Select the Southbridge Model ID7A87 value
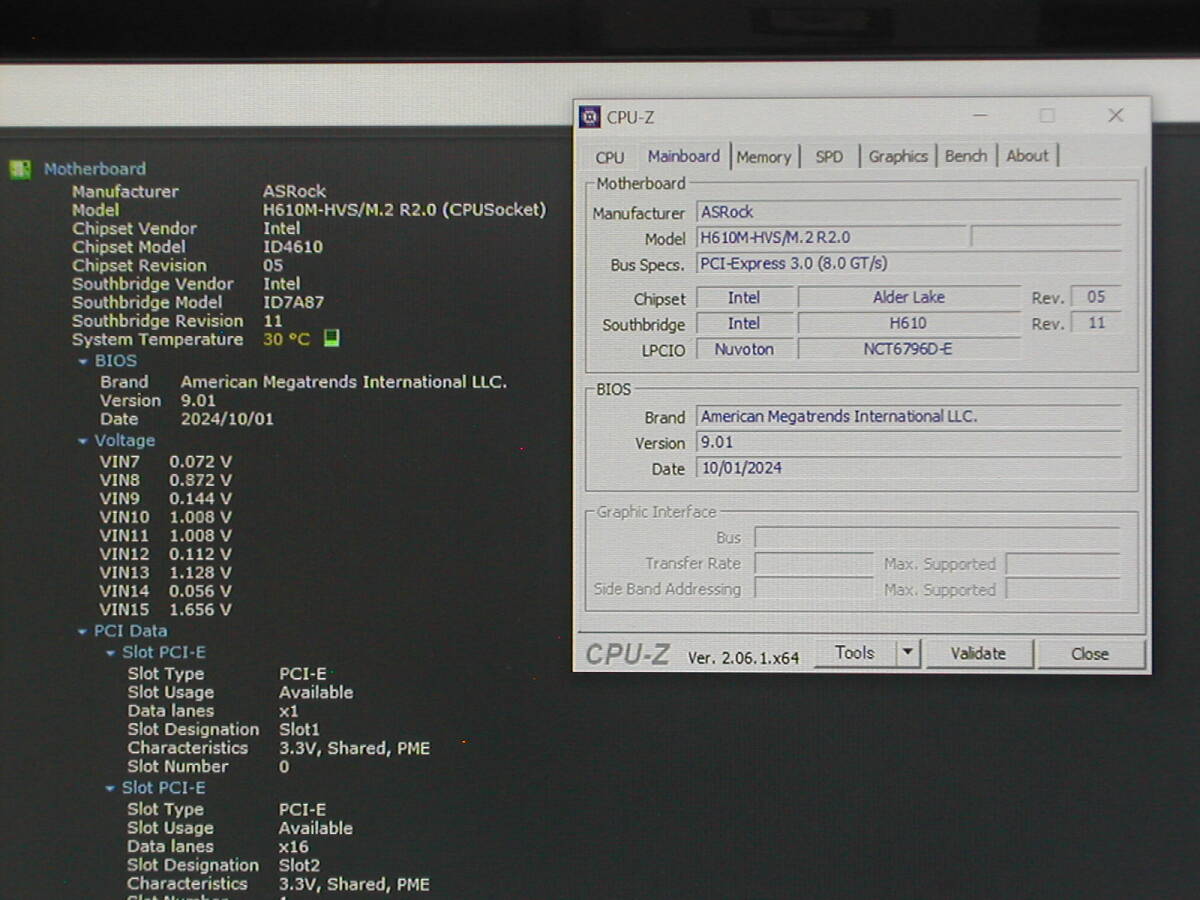Image resolution: width=1200 pixels, height=900 pixels. [x=294, y=302]
